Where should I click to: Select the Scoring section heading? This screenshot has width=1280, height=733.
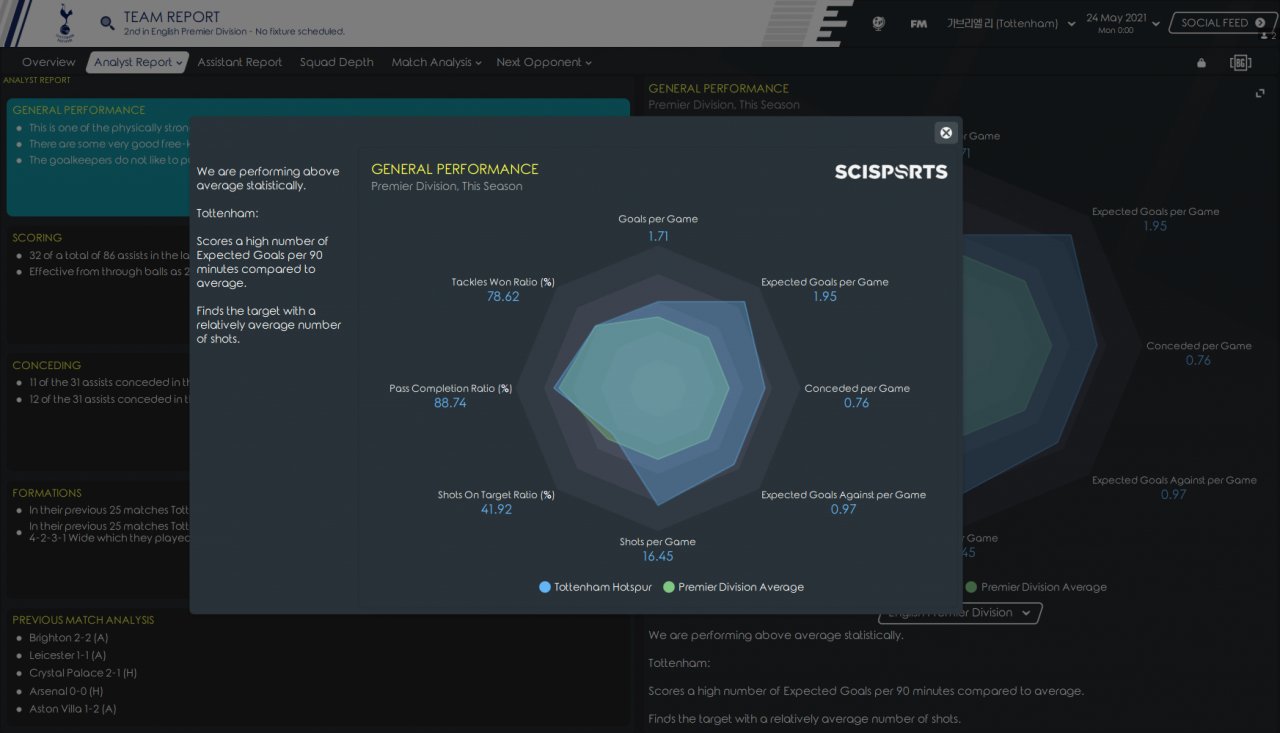tap(37, 238)
